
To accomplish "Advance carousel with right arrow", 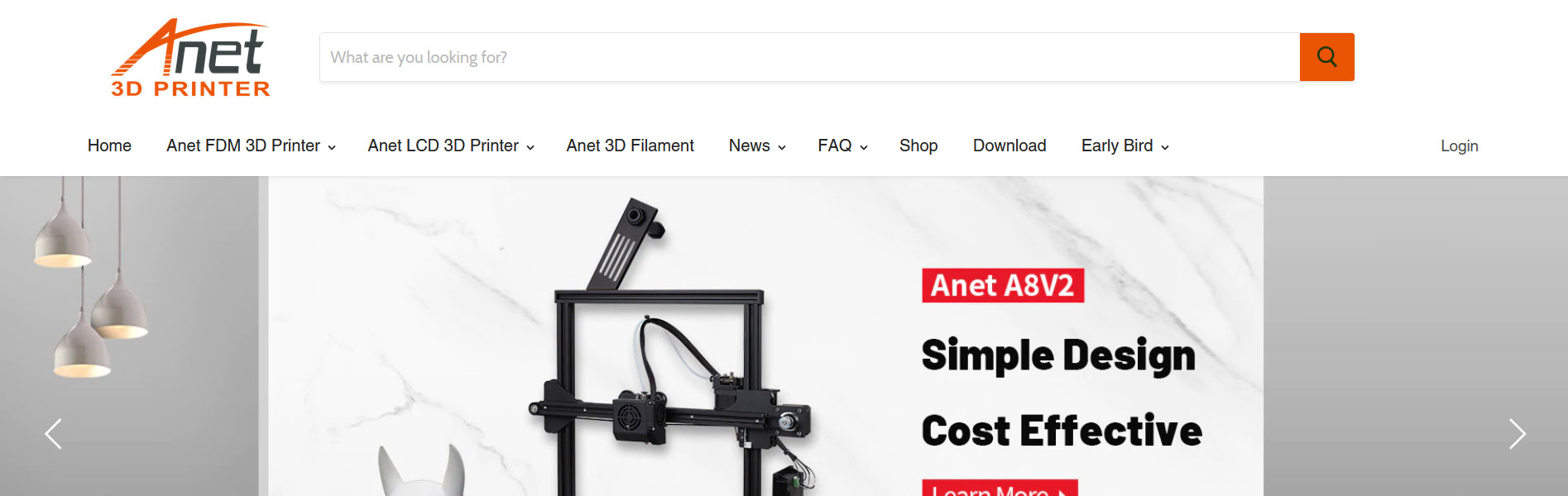I will pos(1517,433).
